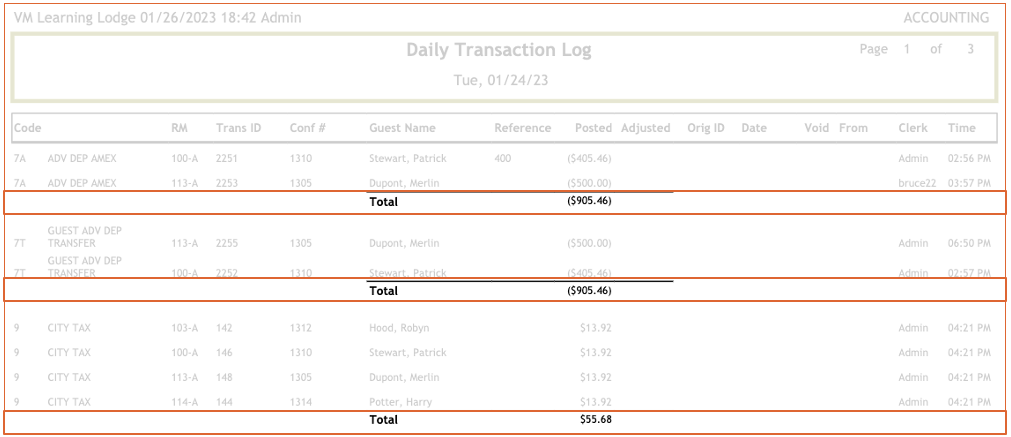Screen dimensions: 1011x437
Task: Click the Daily Transaction Log title
Action: (x=498, y=50)
